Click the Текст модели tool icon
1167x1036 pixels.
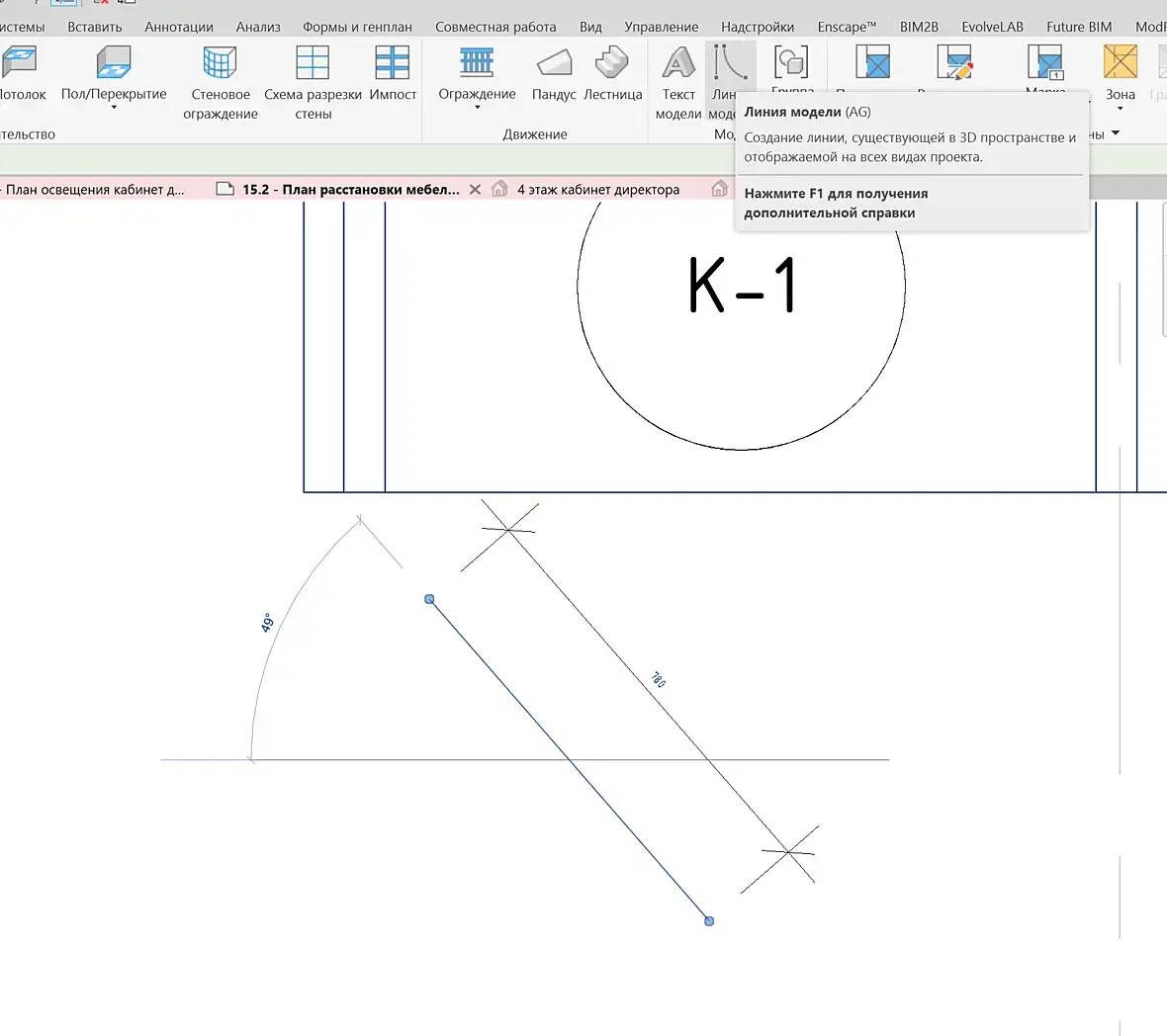tap(678, 62)
